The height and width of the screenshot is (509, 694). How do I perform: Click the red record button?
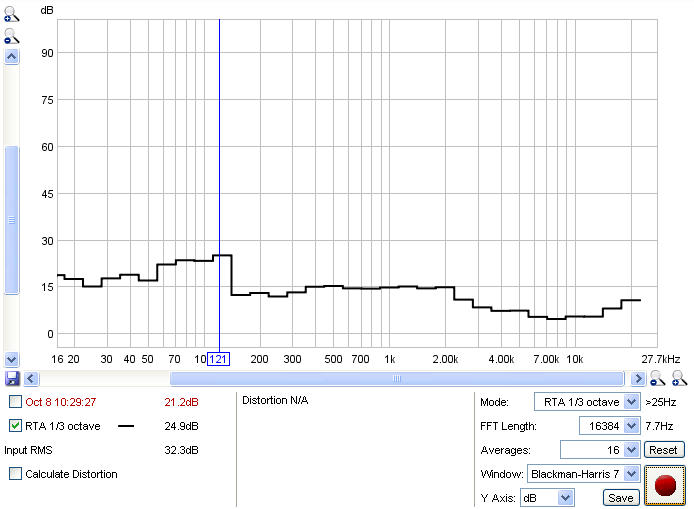click(665, 485)
